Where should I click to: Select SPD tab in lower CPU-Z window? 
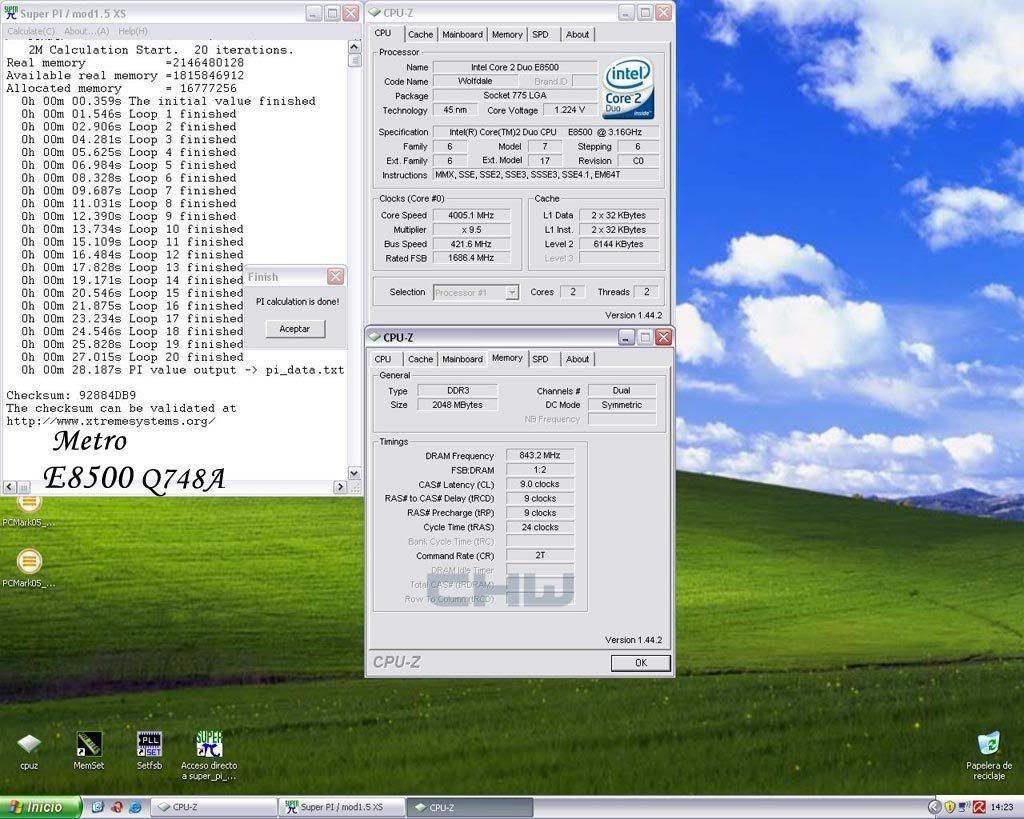(540, 359)
